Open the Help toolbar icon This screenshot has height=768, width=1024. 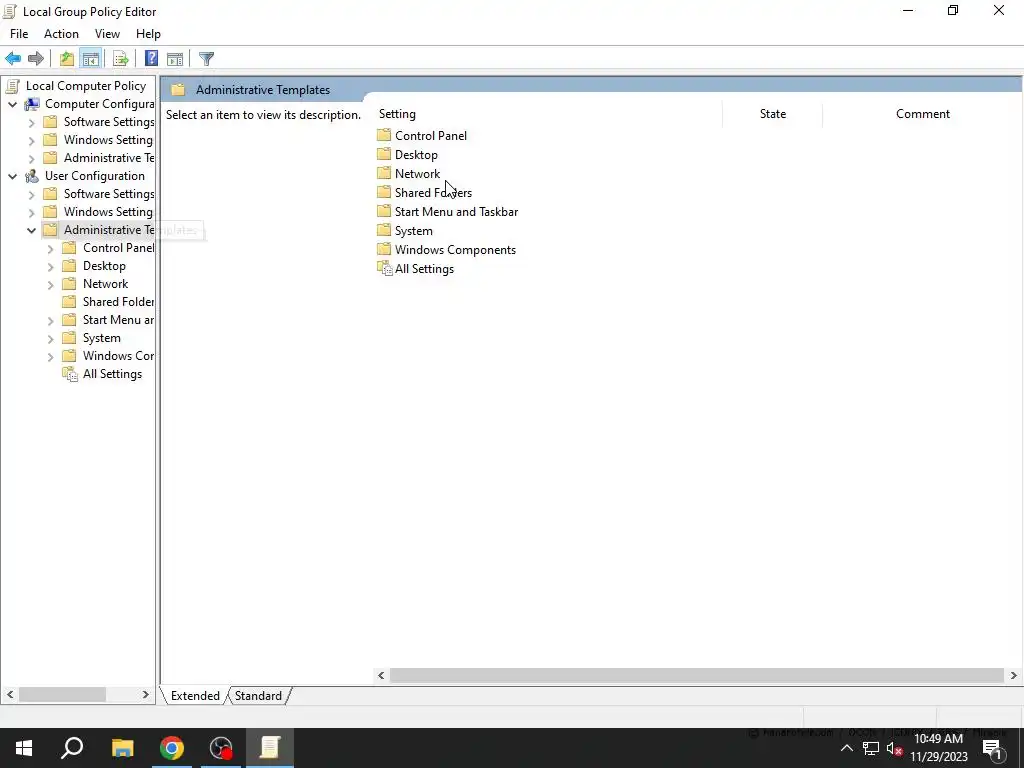(x=151, y=59)
